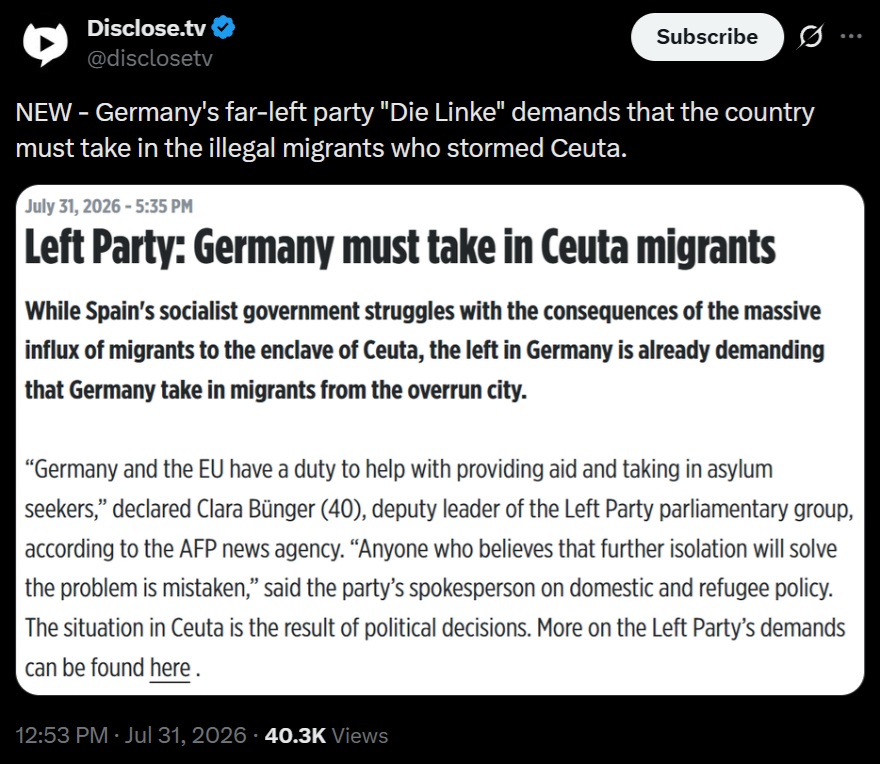Click the bold article summary paragraph
Viewport: 880px width, 764px height.
[x=424, y=350]
